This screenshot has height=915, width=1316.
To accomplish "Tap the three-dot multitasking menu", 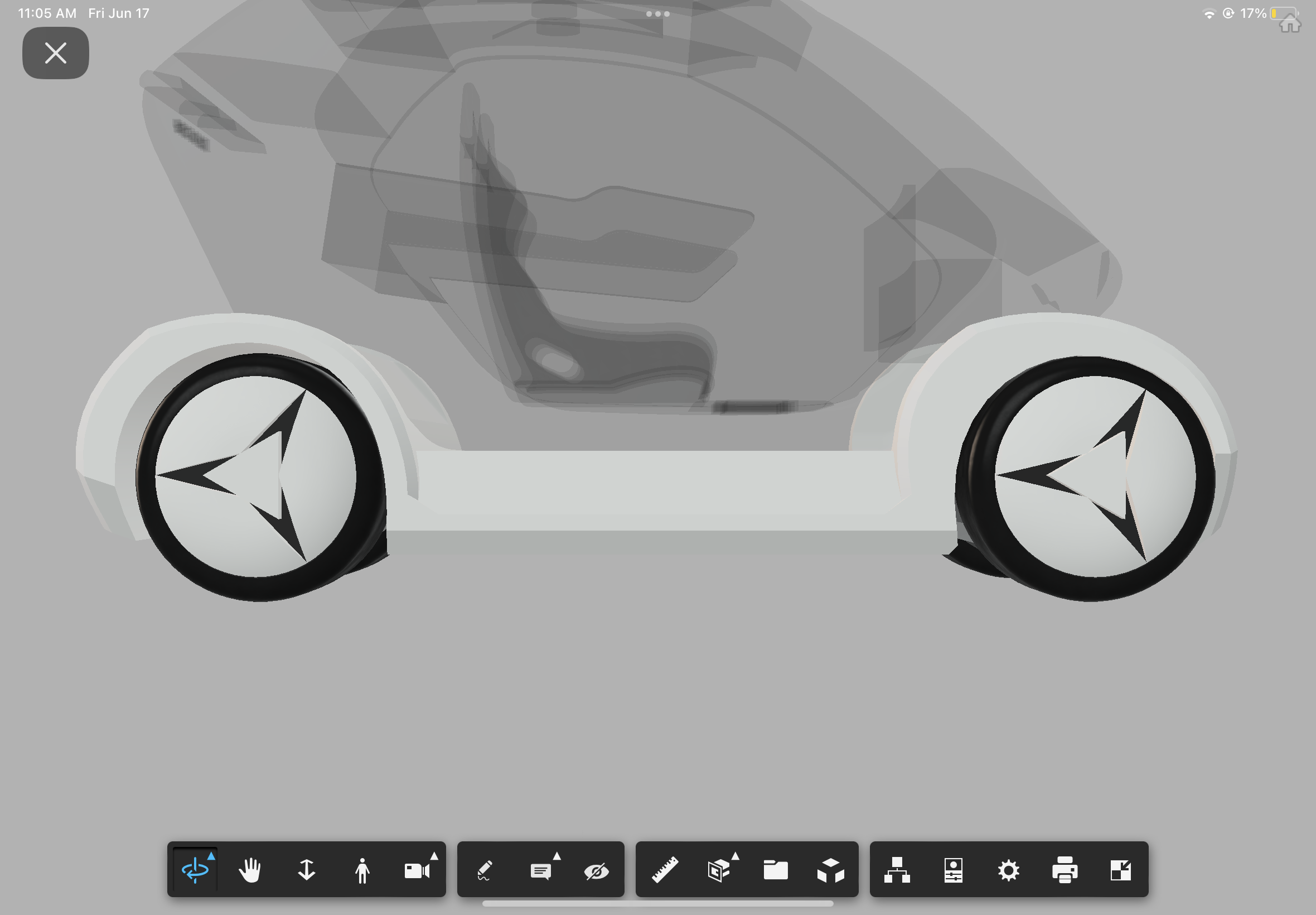I will click(657, 14).
